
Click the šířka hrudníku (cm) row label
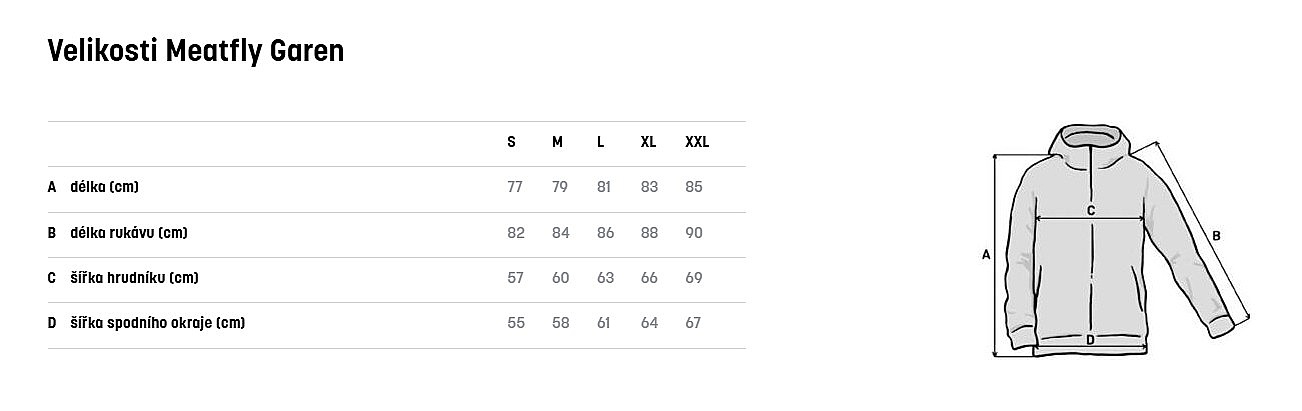point(134,278)
